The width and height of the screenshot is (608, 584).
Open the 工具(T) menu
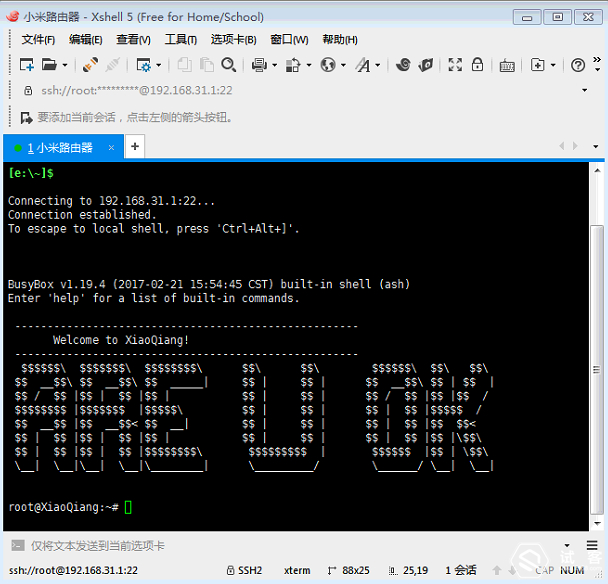[181, 39]
